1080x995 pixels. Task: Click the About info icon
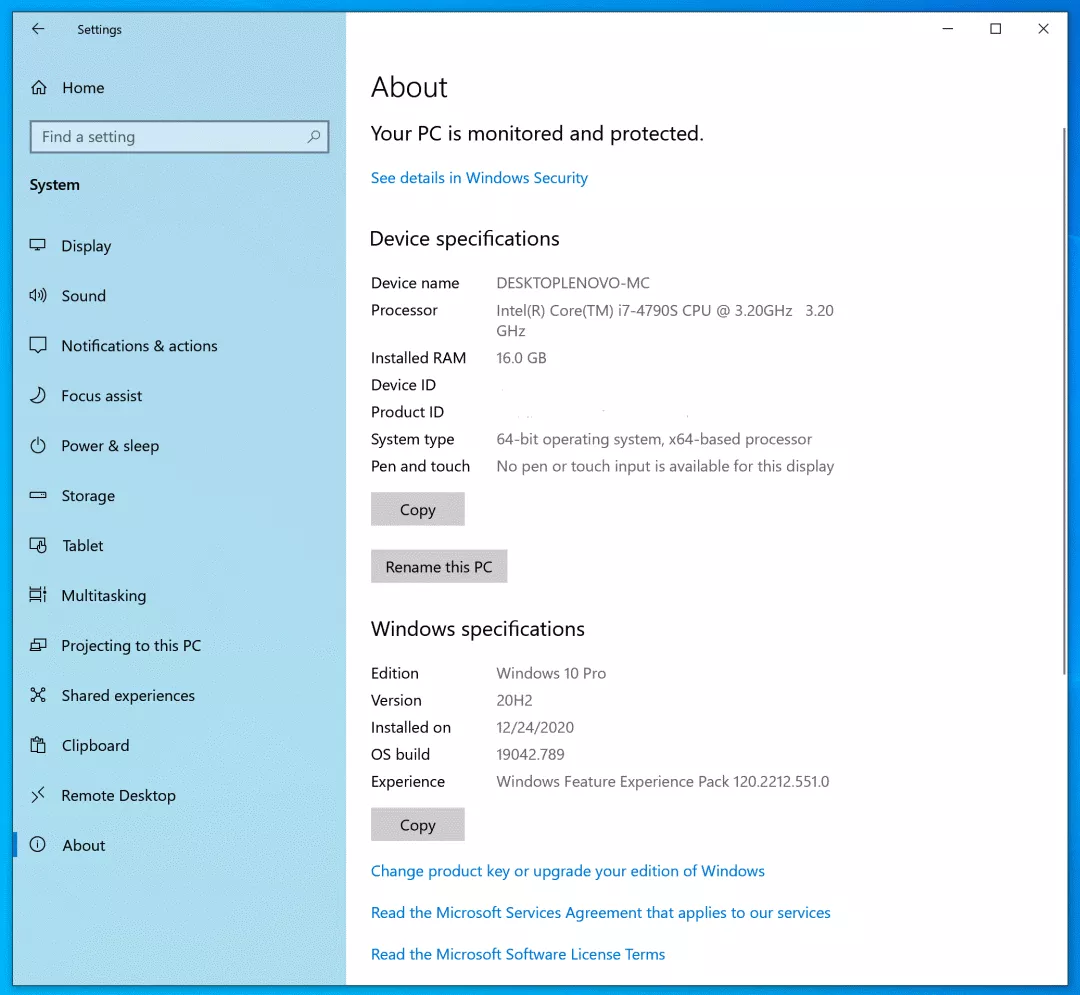[x=38, y=844]
